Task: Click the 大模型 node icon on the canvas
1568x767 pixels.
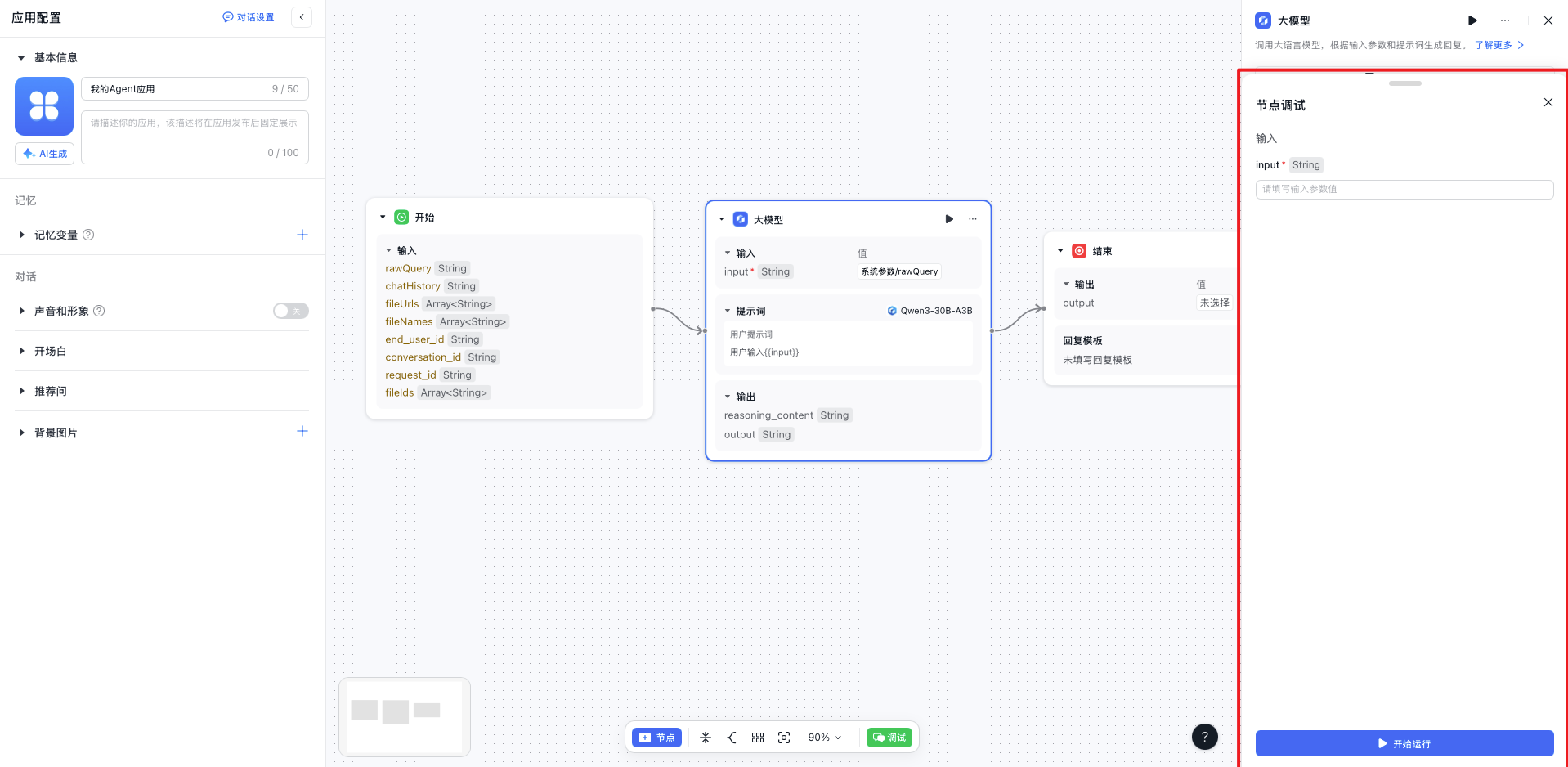Action: (741, 219)
